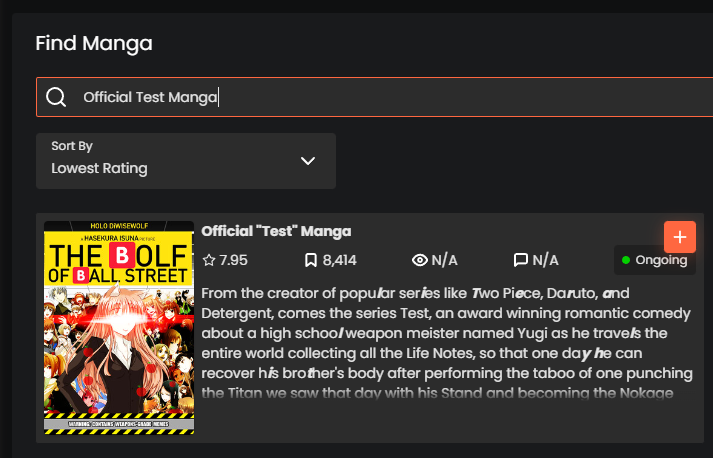Click the N/A views count
Screen dimensions: 713x458
point(444,260)
